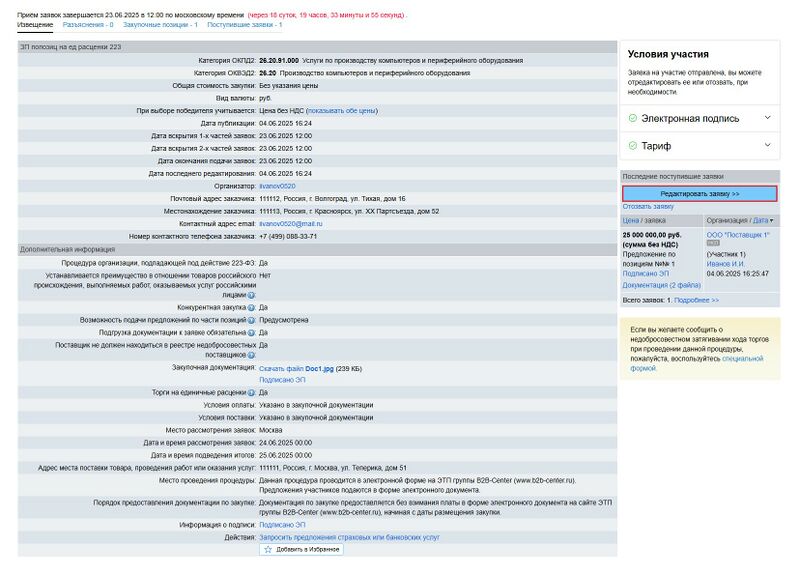Click the 'Отозвать заявку' link
The image size is (800, 575).
648,206
